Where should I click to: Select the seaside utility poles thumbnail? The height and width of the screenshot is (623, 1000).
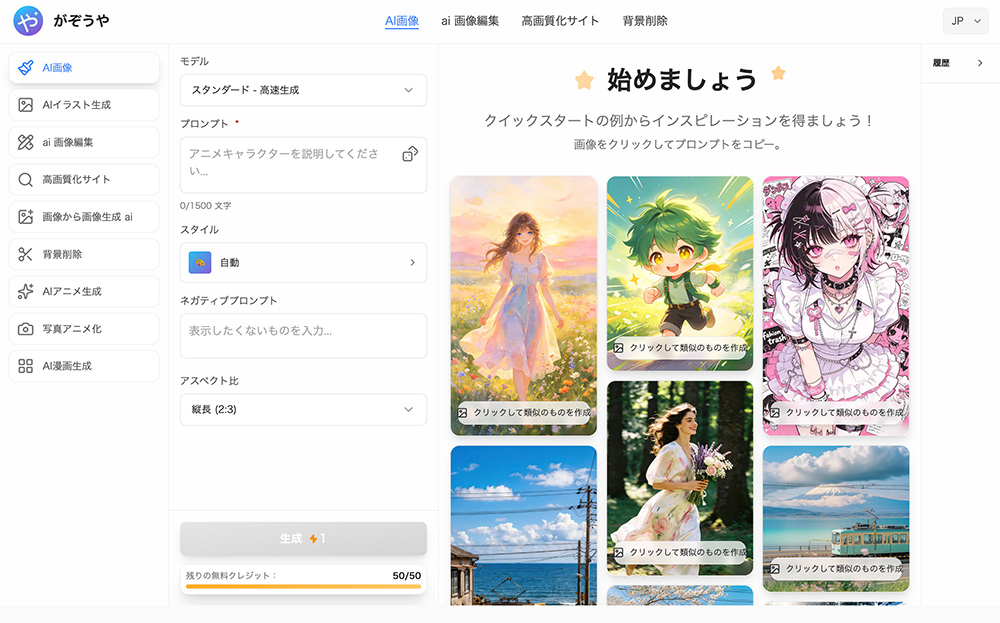pos(524,525)
